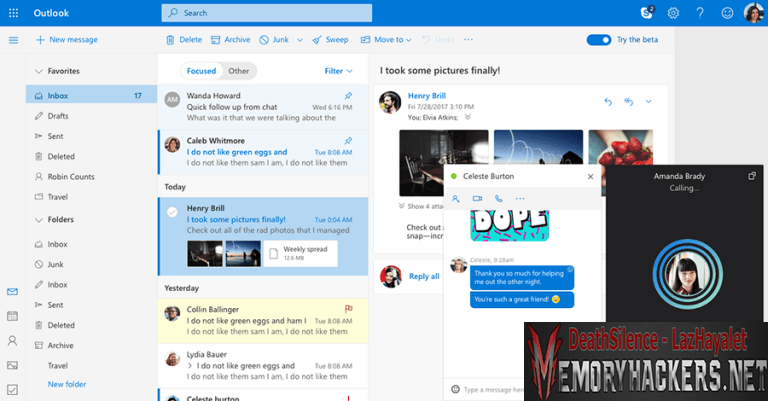The image size is (768, 401).
Task: Open the Favorites Inbox folder
Action: tap(91, 95)
